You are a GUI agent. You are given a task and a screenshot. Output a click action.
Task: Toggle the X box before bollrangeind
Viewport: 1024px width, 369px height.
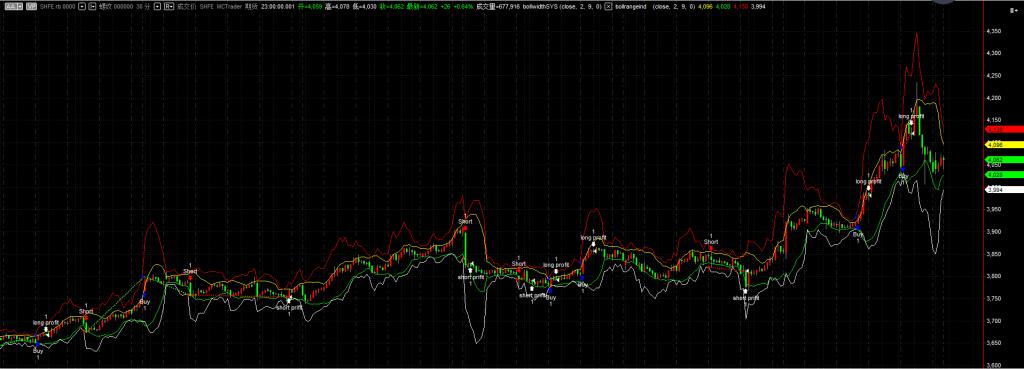609,7
